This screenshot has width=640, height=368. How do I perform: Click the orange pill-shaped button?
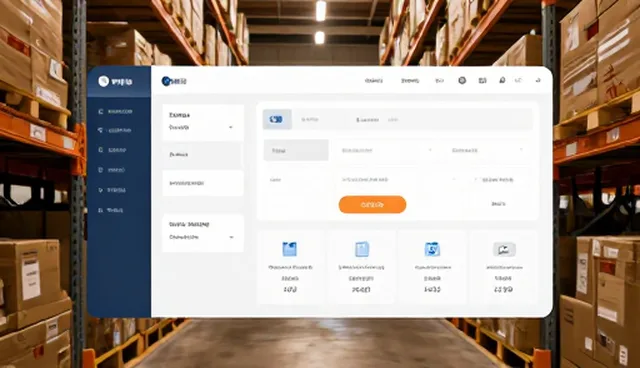pyautogui.click(x=372, y=204)
